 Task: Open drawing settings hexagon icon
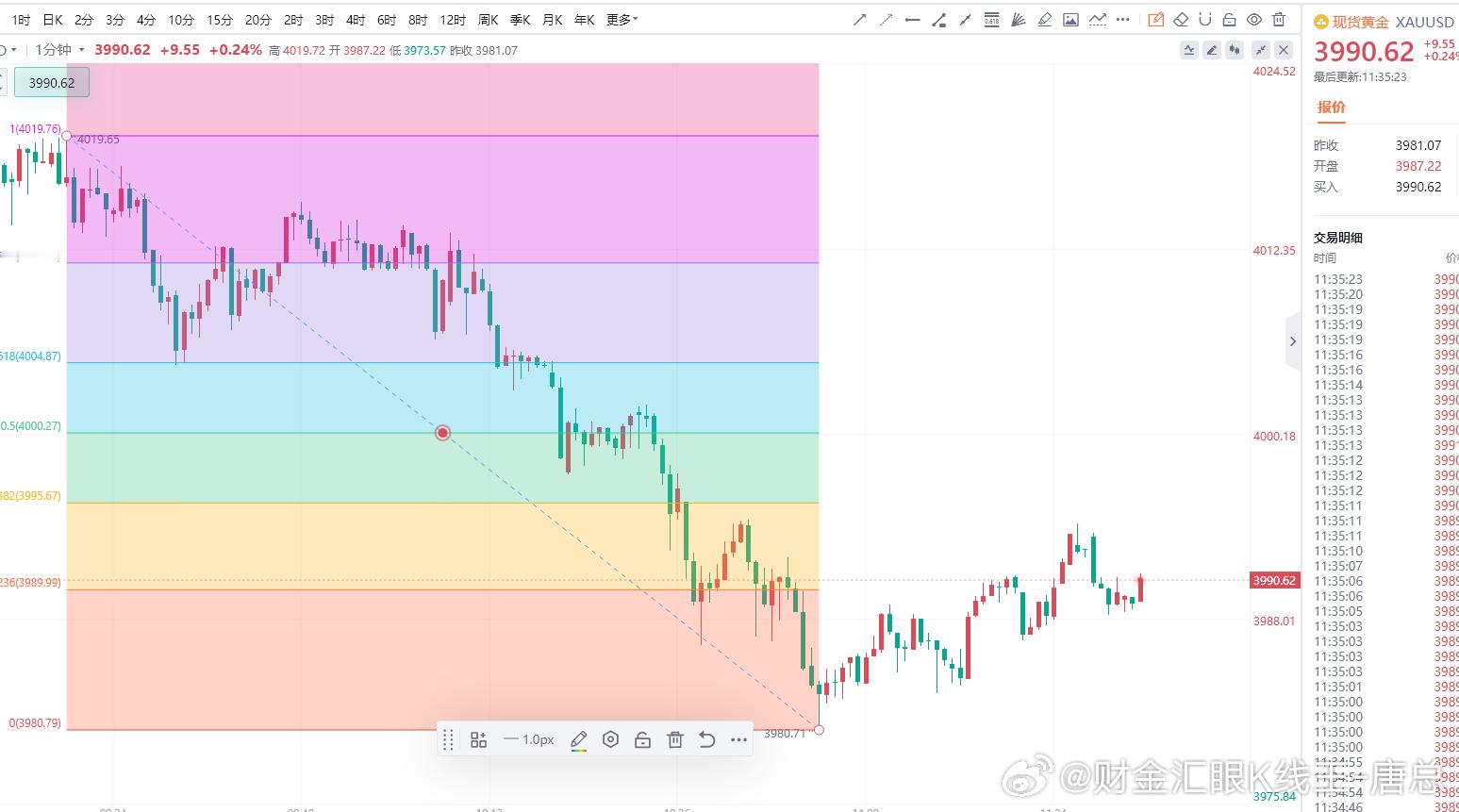pos(610,740)
